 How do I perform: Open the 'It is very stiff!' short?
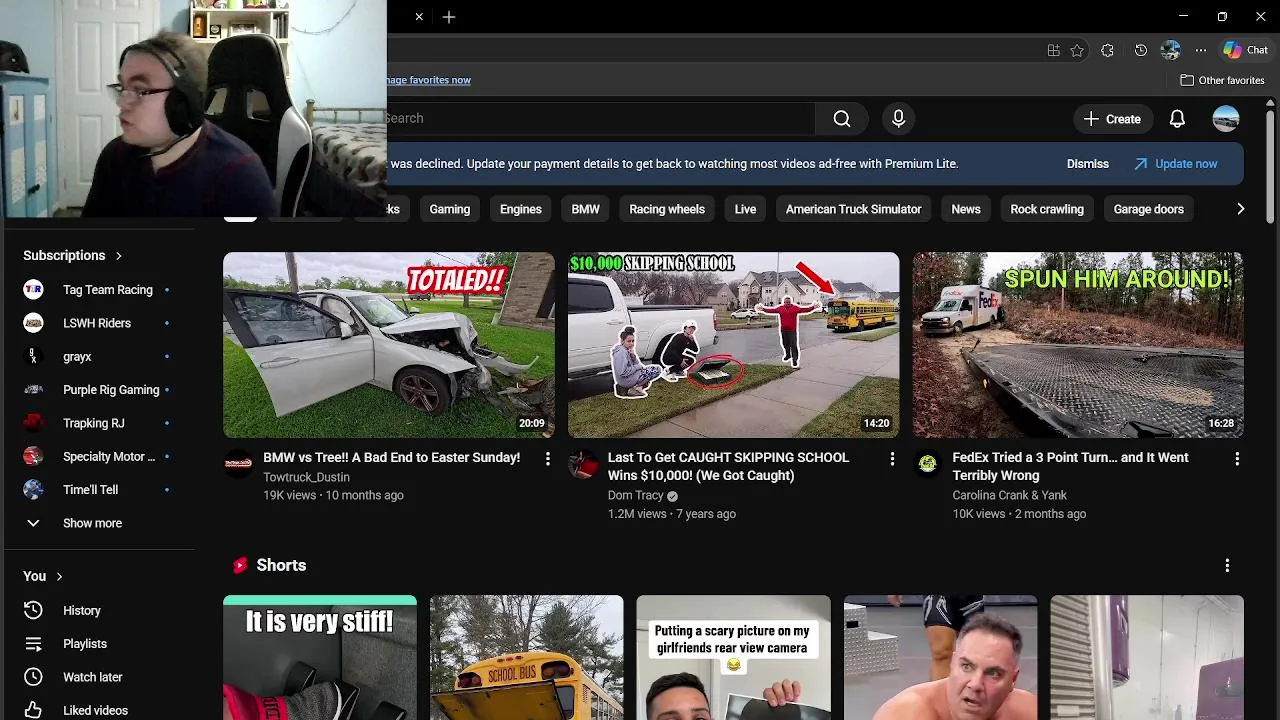tap(320, 658)
